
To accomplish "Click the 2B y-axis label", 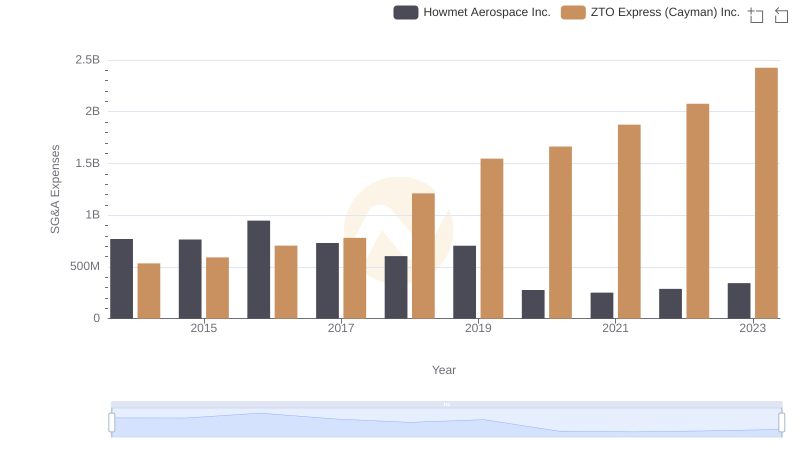I will point(92,111).
